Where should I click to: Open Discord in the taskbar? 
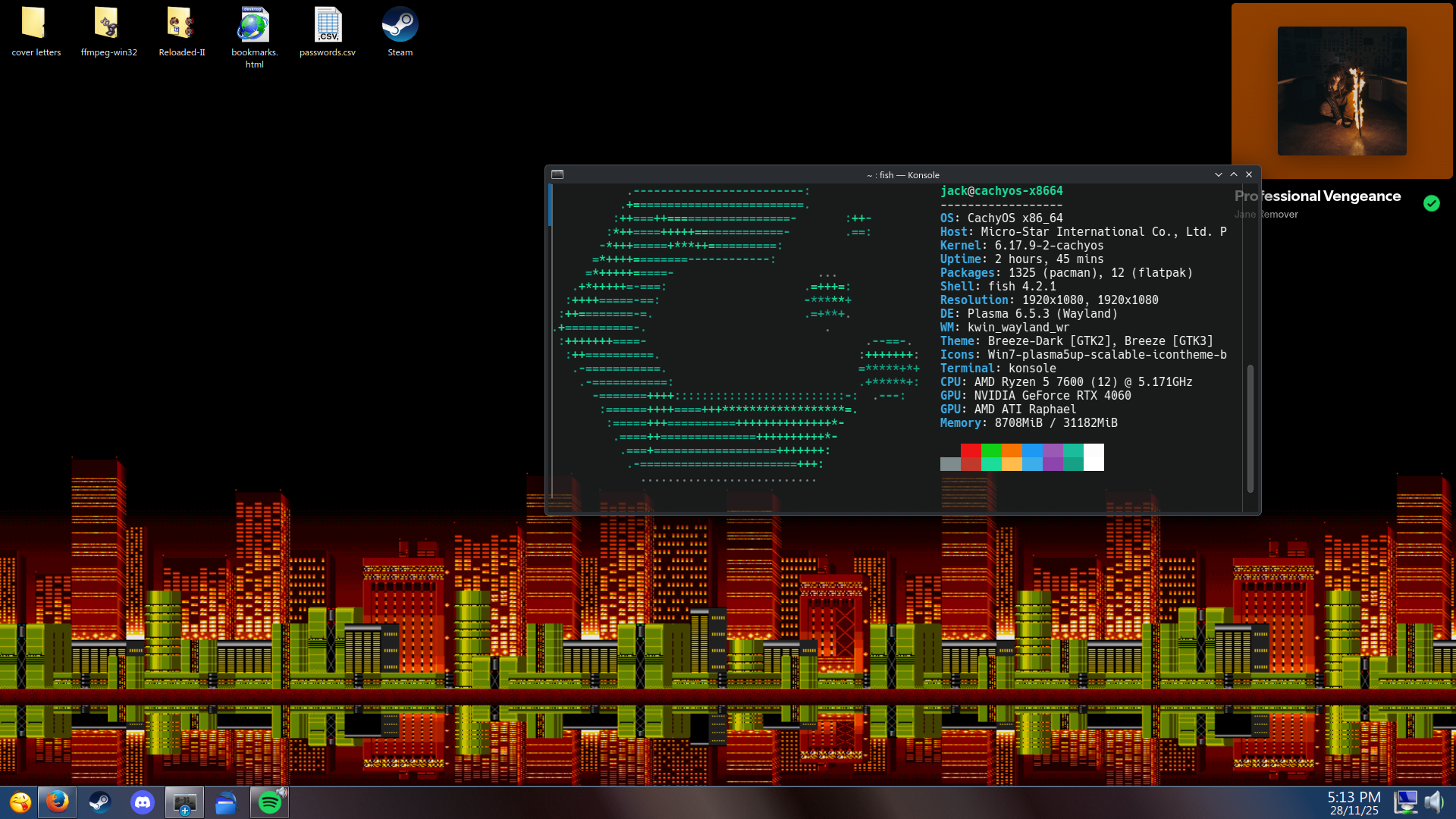click(142, 802)
